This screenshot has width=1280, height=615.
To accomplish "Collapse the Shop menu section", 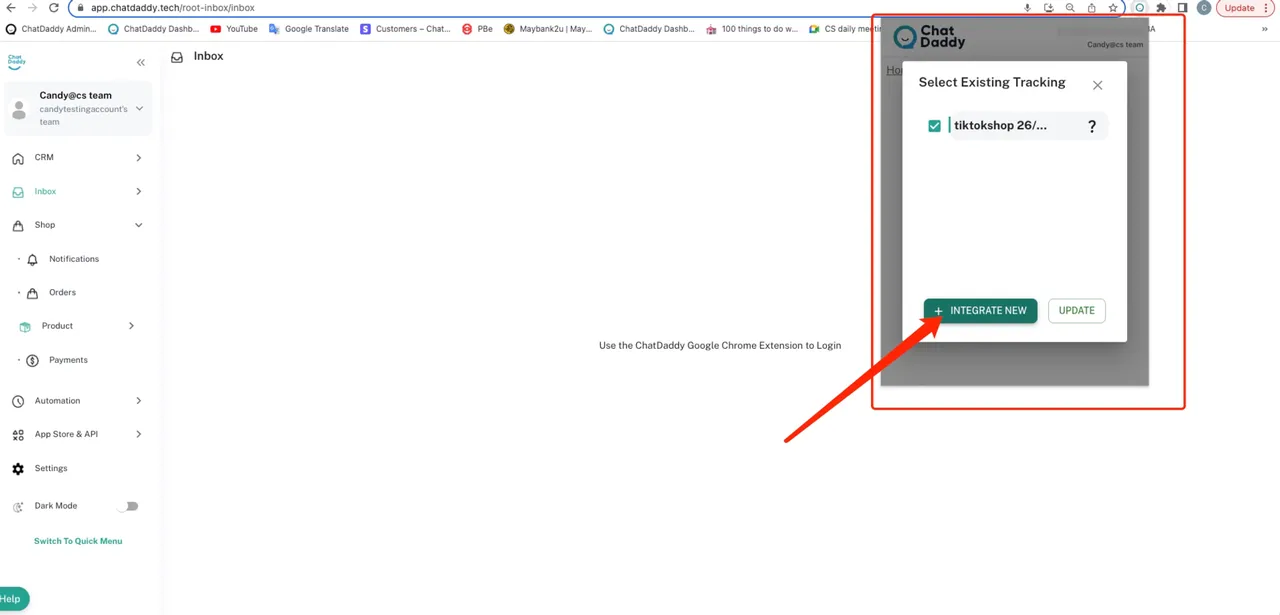I will [x=138, y=225].
